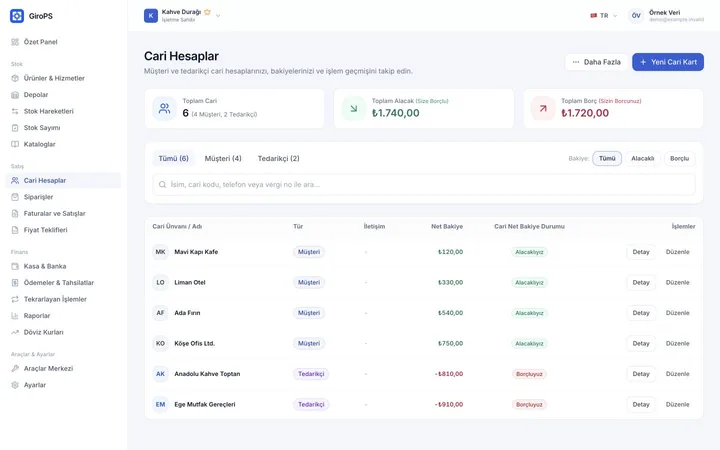Click Tedarikçi badge for Anadolu Kahve Toptan
Screen dimensions: 720x450
pos(311,374)
